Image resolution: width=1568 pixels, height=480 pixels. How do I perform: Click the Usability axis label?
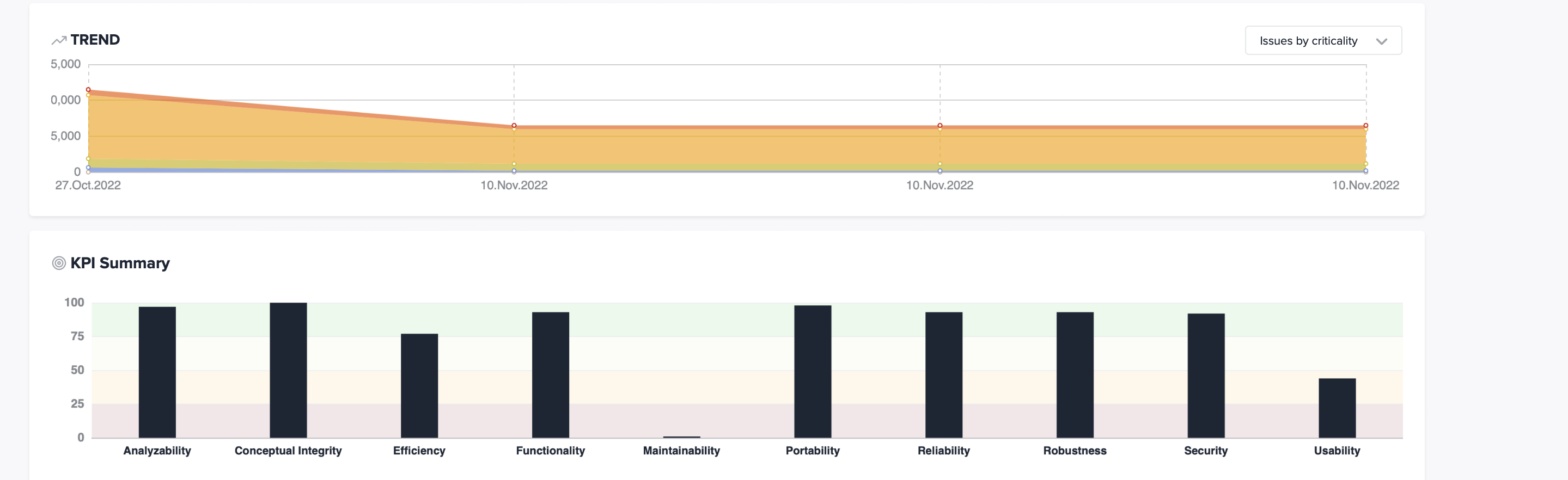tap(1337, 451)
